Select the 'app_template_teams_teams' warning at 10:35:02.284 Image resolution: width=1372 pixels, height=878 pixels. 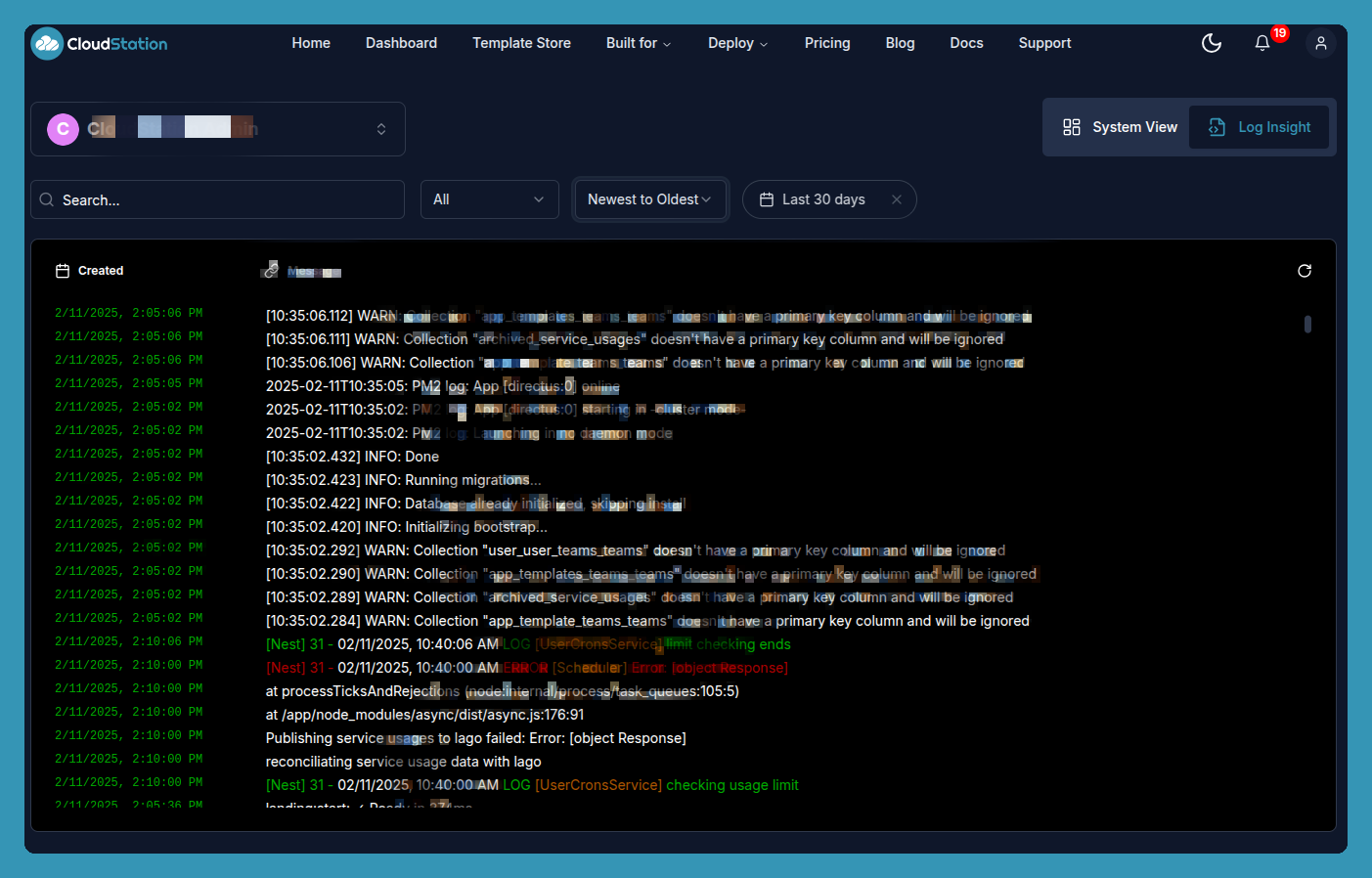tap(647, 621)
